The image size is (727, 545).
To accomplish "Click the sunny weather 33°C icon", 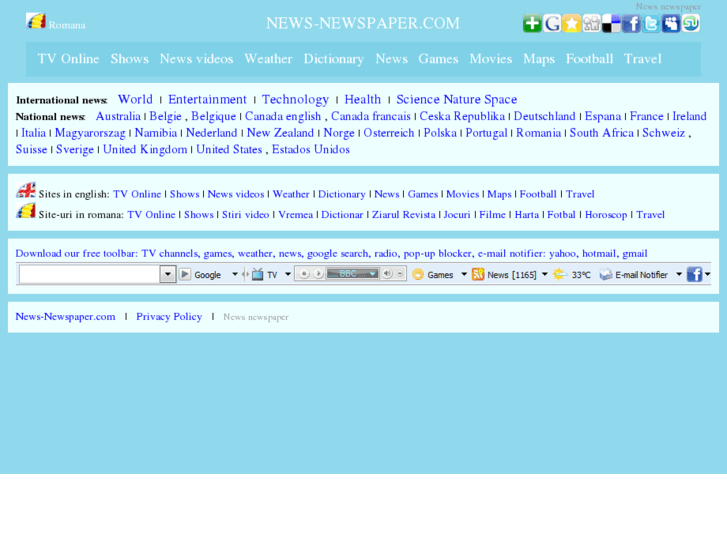I will [560, 274].
